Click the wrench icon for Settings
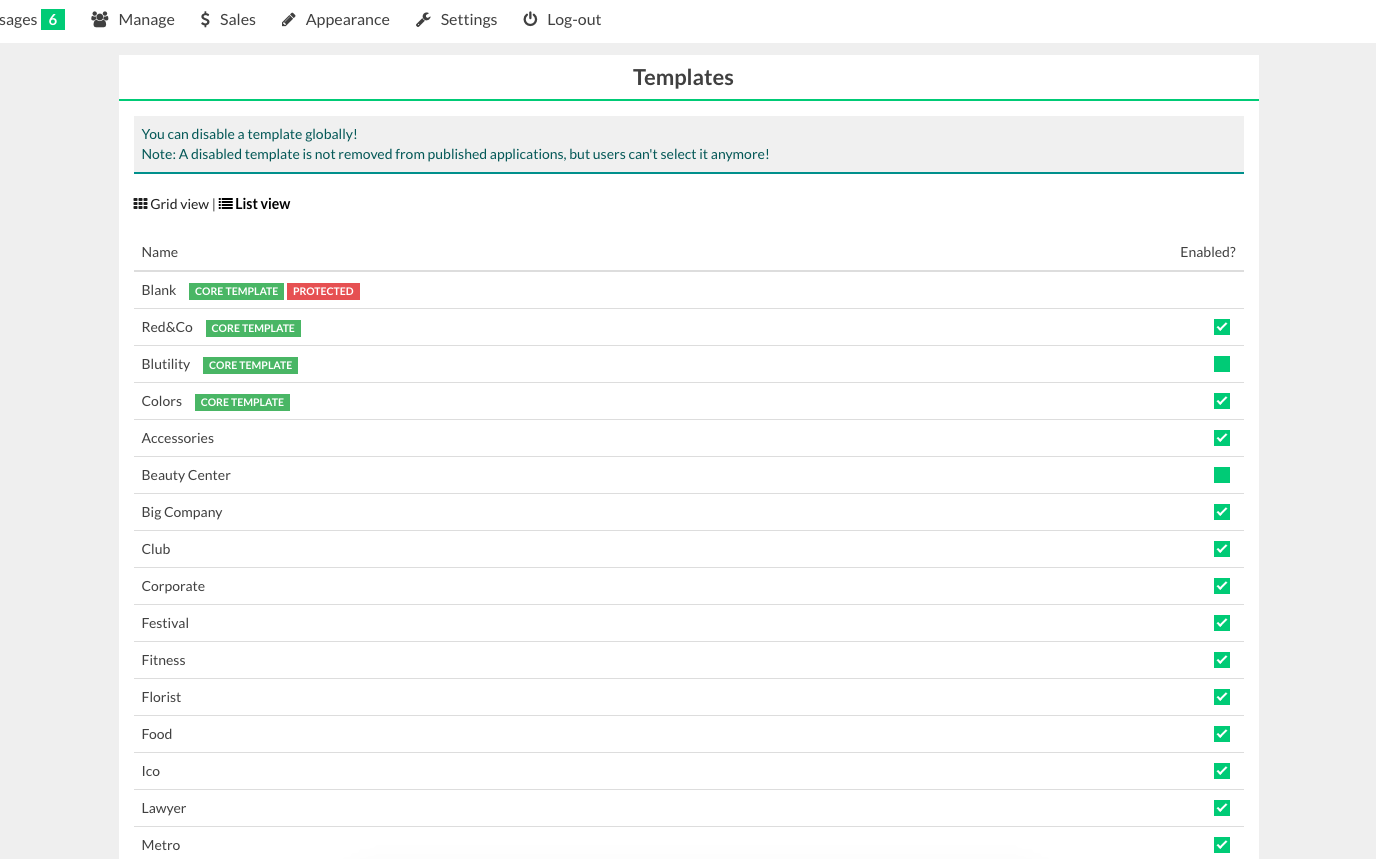This screenshot has width=1376, height=859. tap(423, 19)
